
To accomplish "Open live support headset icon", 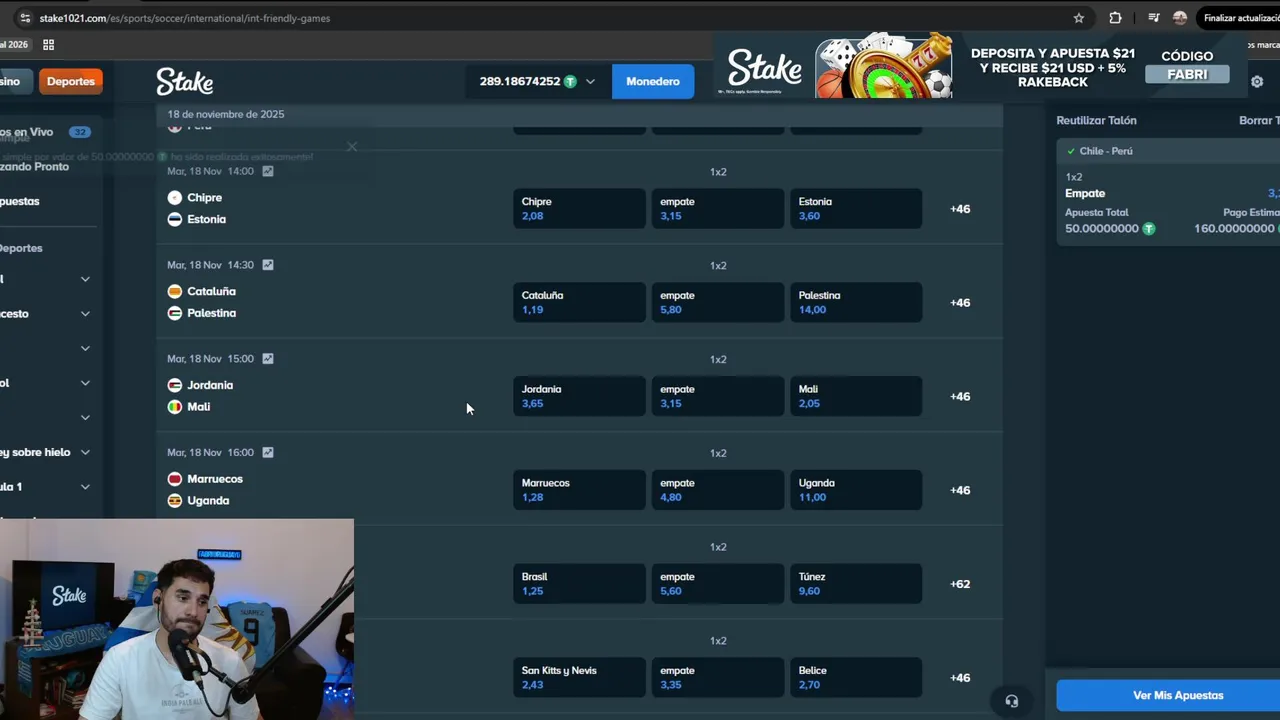I will (x=1012, y=701).
